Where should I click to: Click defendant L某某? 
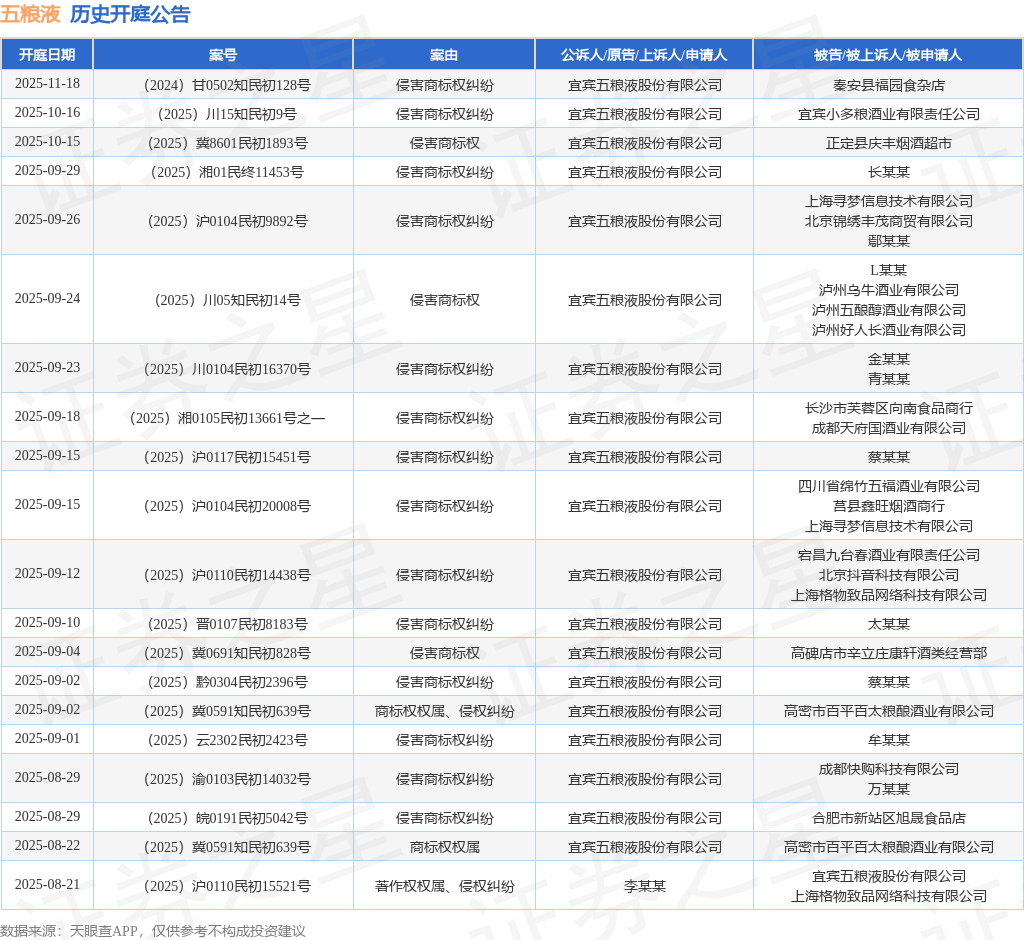(x=888, y=270)
